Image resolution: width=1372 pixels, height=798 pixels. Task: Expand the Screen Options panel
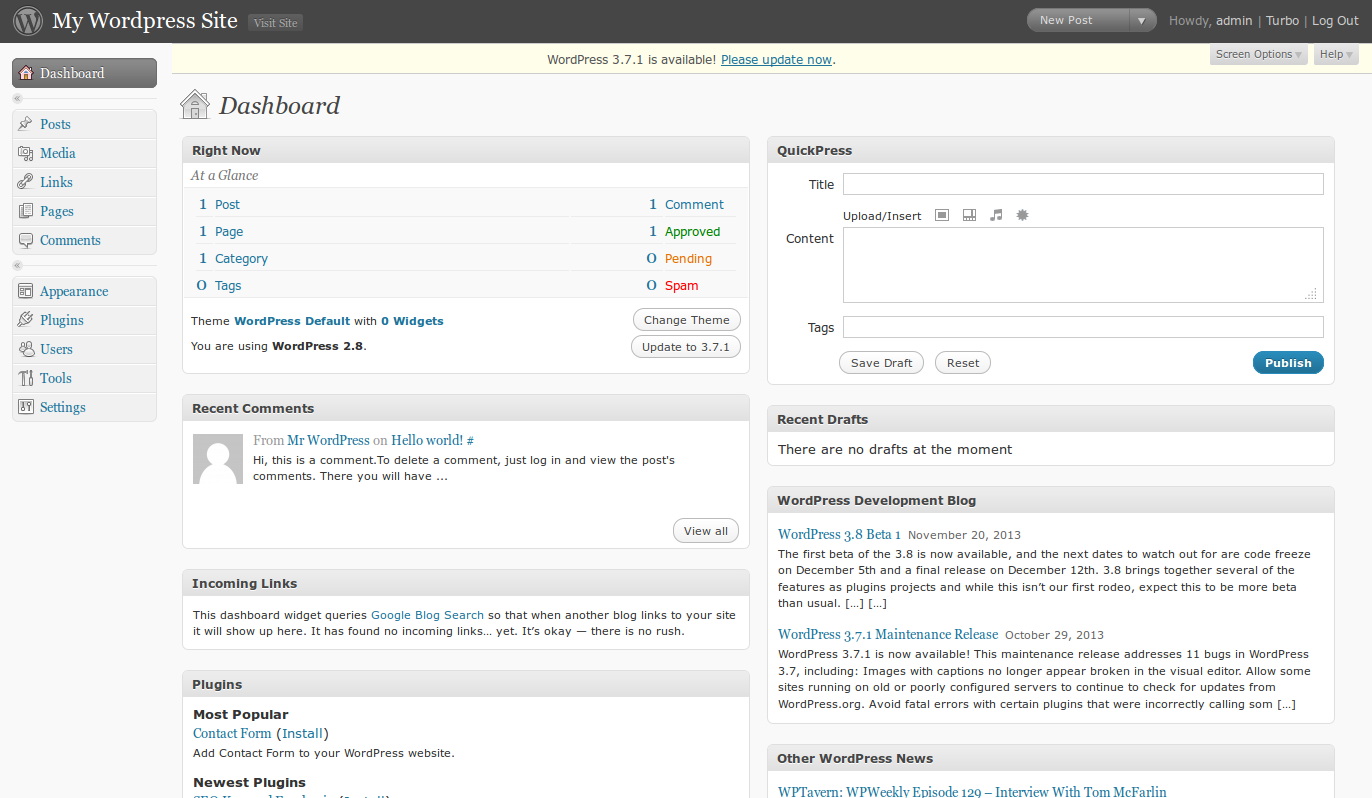(x=1259, y=55)
